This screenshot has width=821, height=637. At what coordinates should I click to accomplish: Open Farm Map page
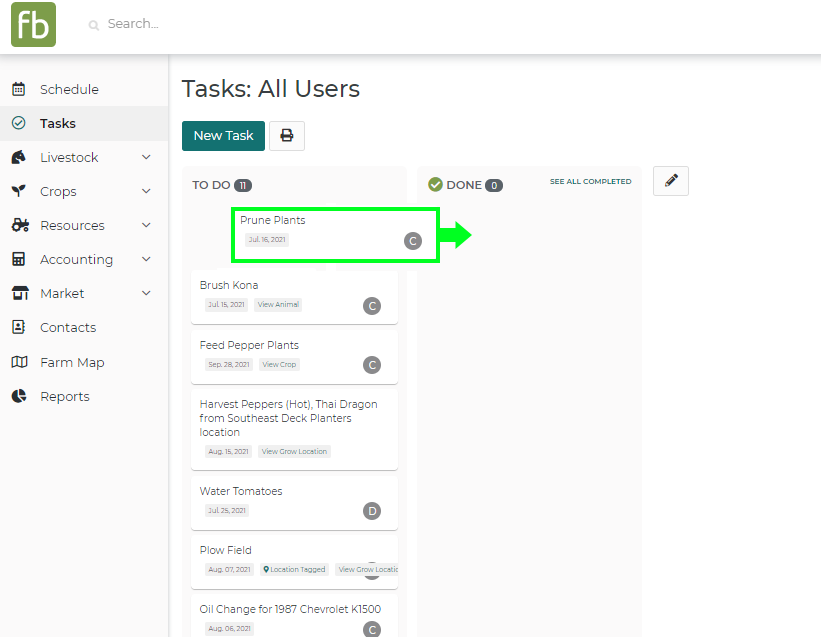click(x=84, y=362)
